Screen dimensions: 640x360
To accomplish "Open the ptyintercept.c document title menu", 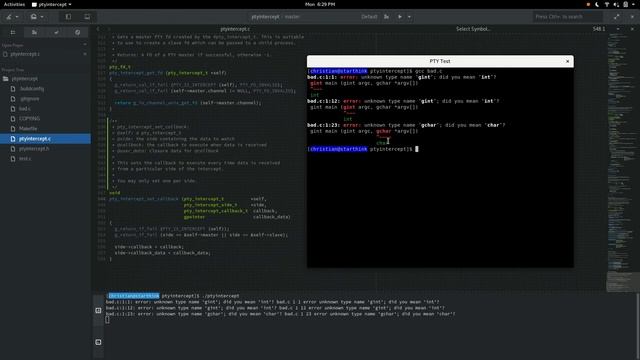I will pyautogui.click(x=235, y=29).
